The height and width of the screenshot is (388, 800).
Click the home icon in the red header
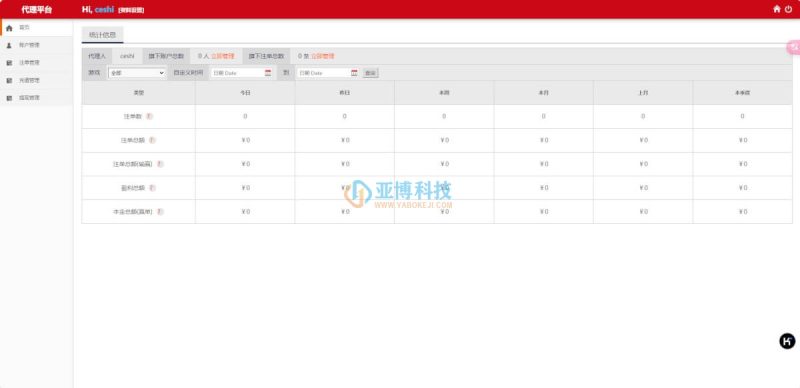[777, 9]
